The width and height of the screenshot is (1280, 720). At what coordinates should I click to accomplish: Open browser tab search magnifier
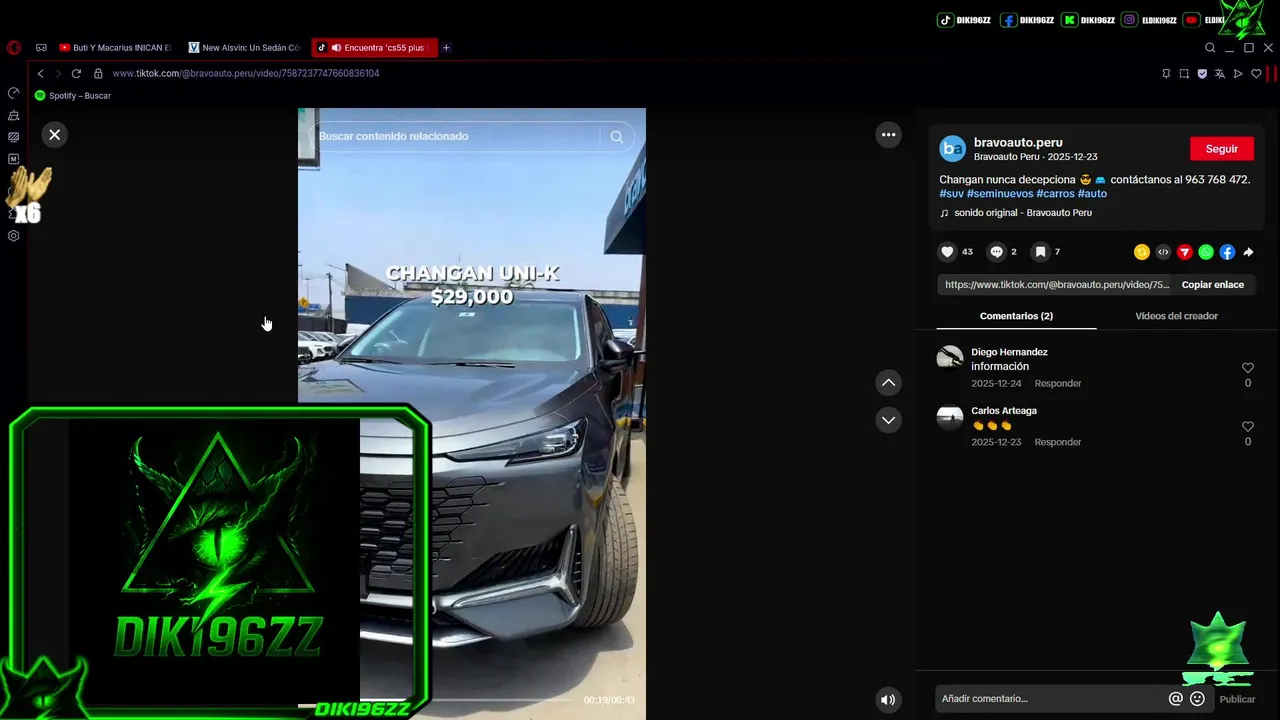click(1210, 47)
